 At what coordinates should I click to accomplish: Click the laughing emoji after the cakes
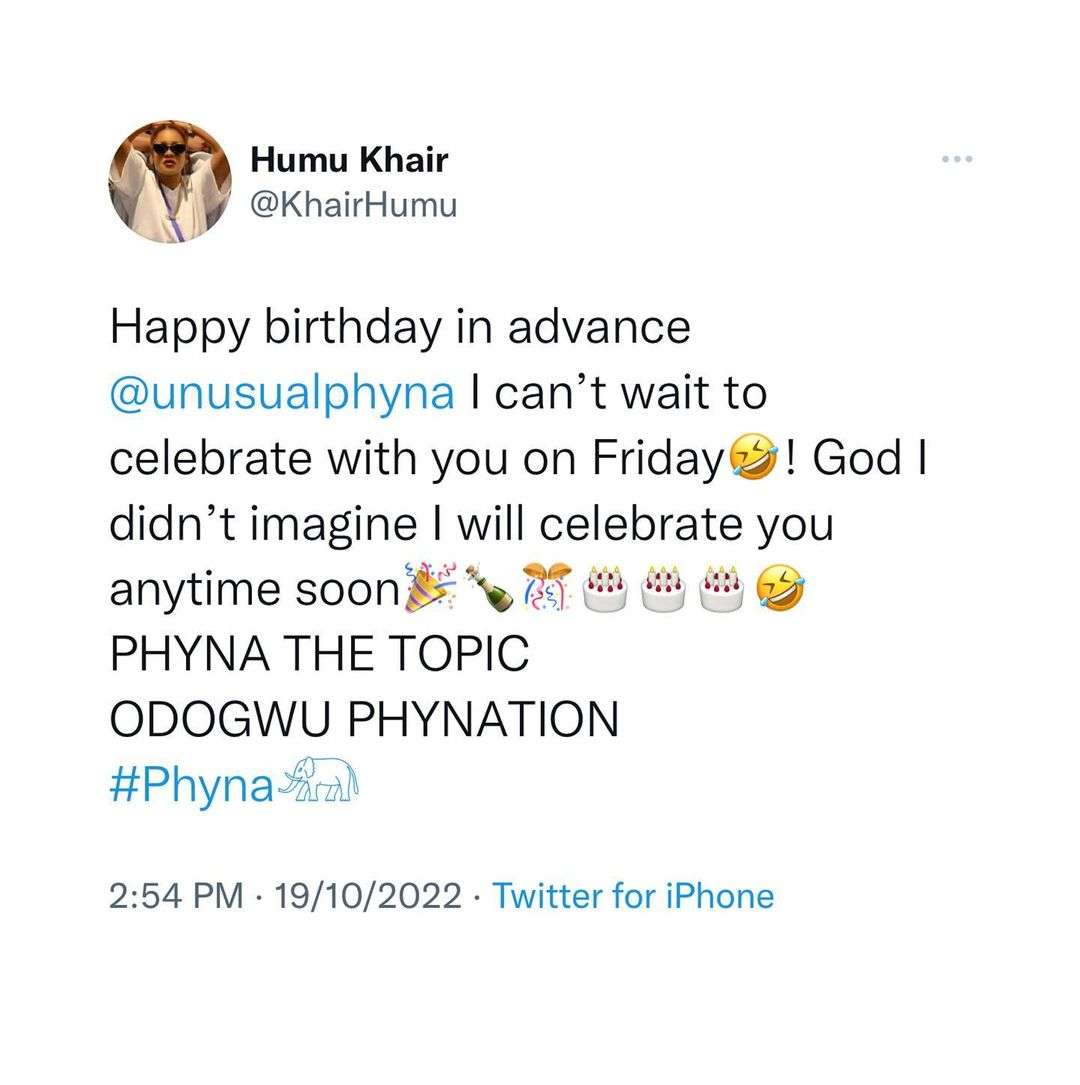coord(779,588)
